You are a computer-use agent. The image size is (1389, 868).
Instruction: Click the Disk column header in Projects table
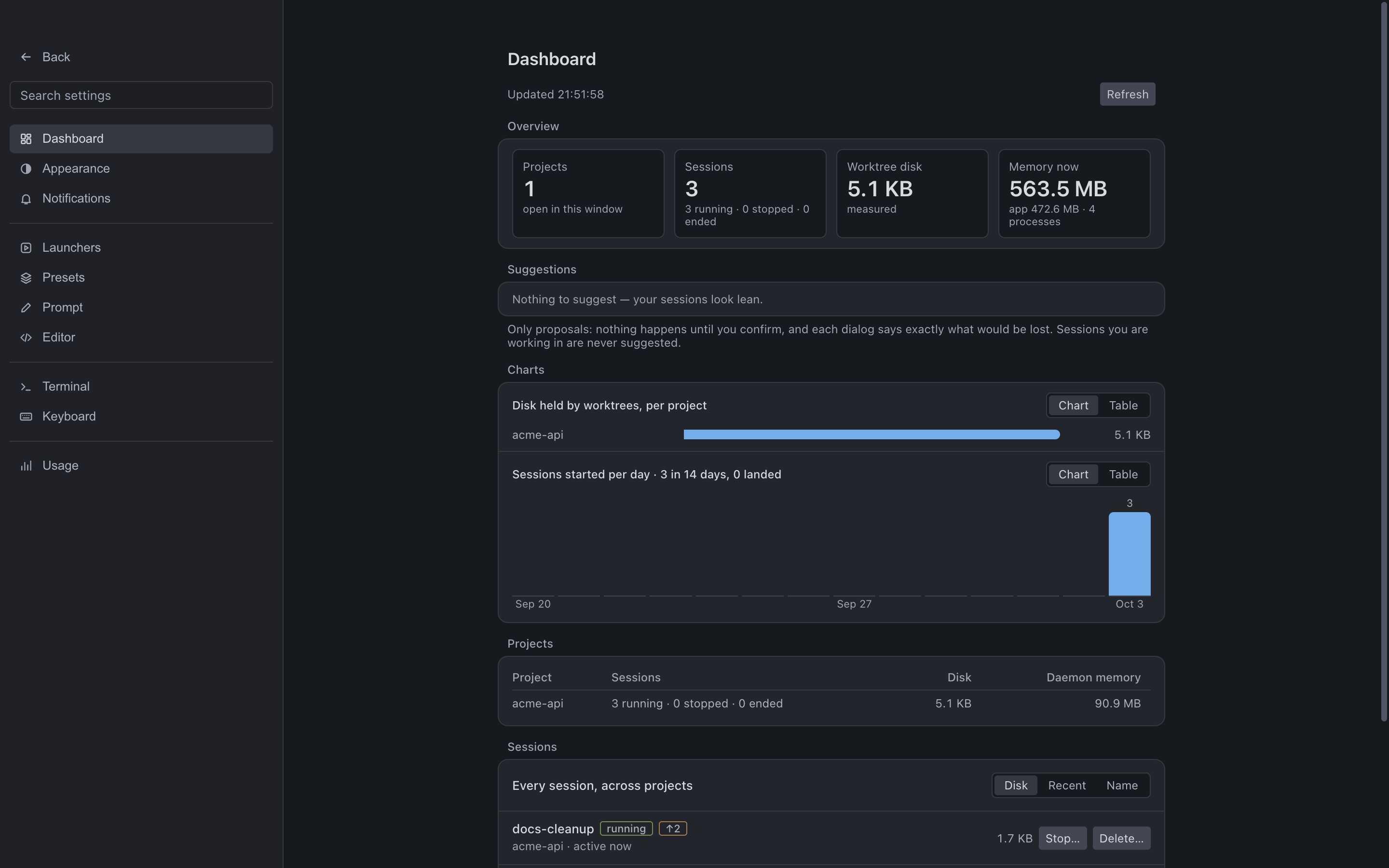click(x=958, y=678)
